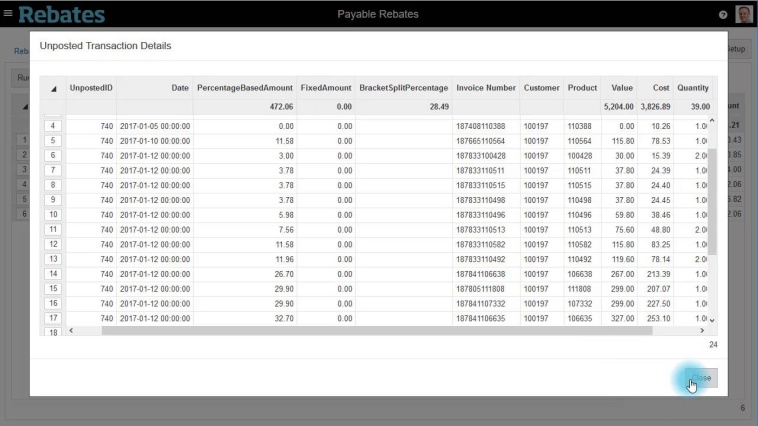Click invoice number 187833110513
This screenshot has width=758, height=426.
pyautogui.click(x=481, y=230)
